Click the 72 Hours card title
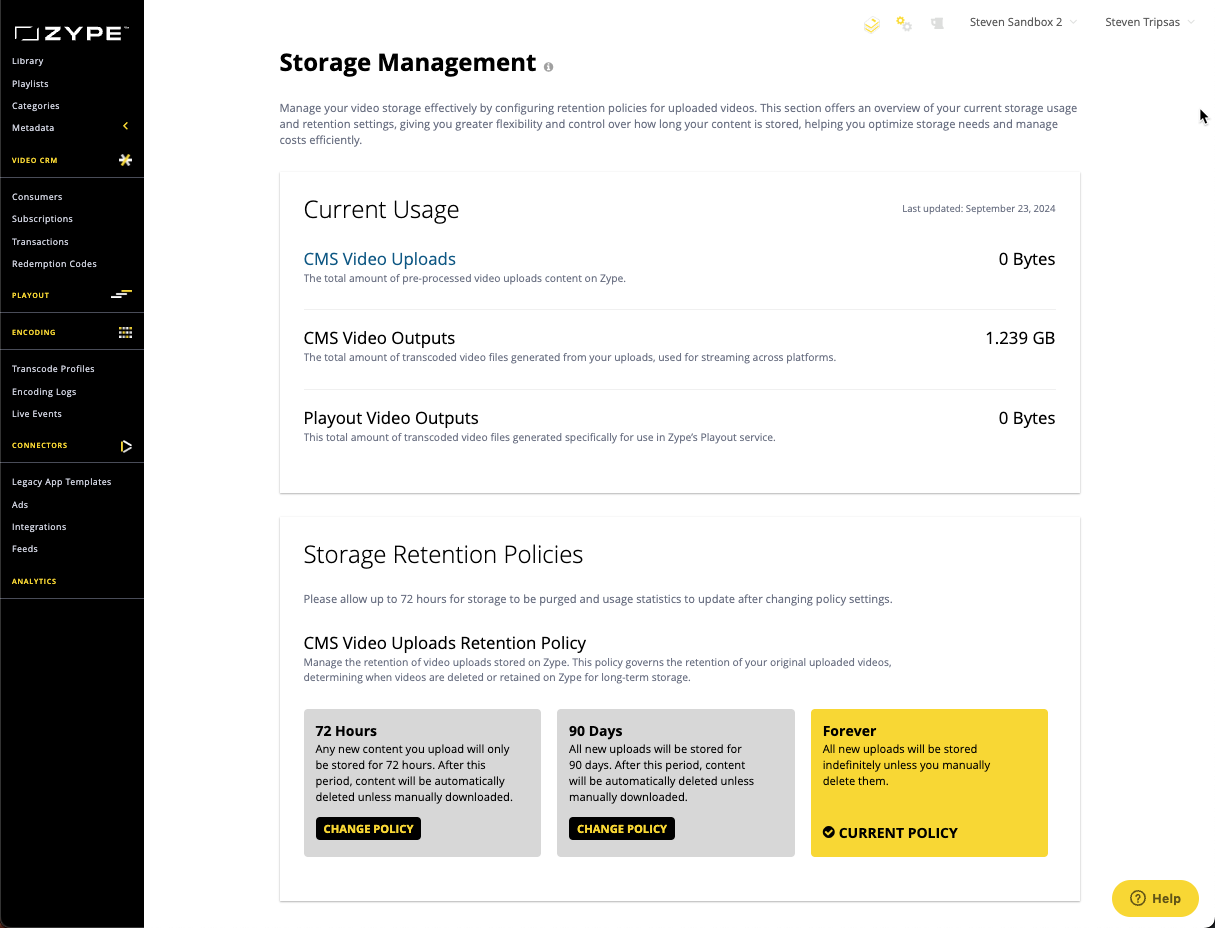This screenshot has width=1215, height=928. click(346, 731)
